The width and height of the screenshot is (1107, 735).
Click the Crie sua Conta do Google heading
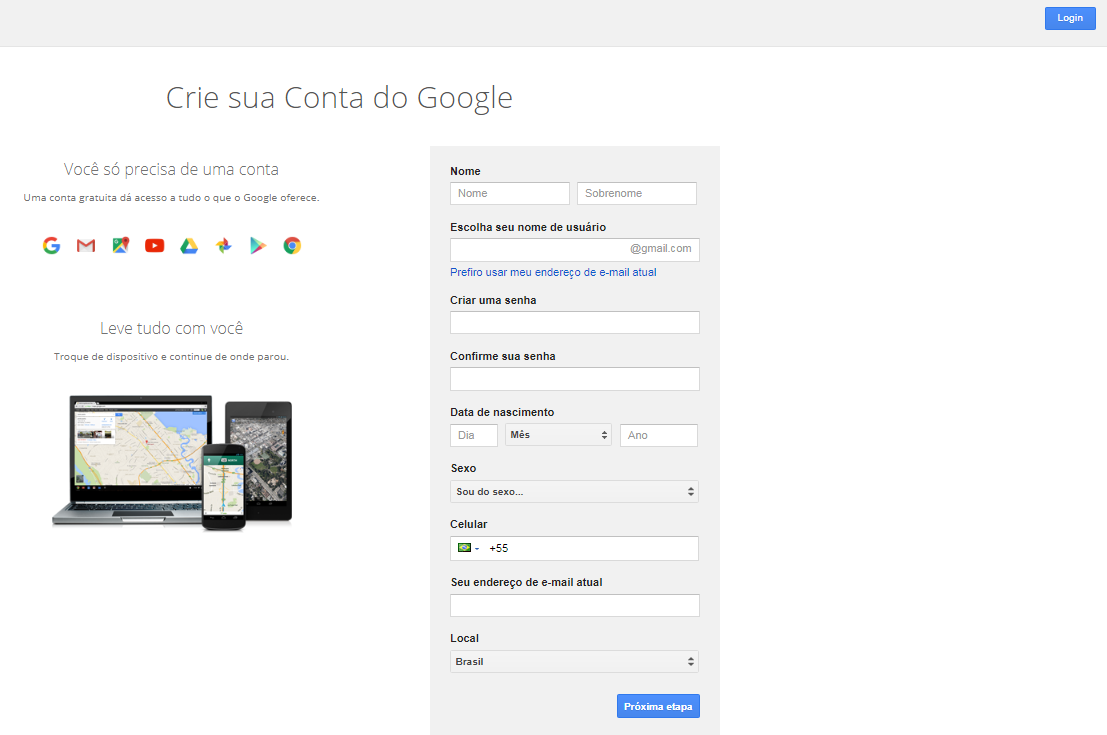[x=339, y=98]
